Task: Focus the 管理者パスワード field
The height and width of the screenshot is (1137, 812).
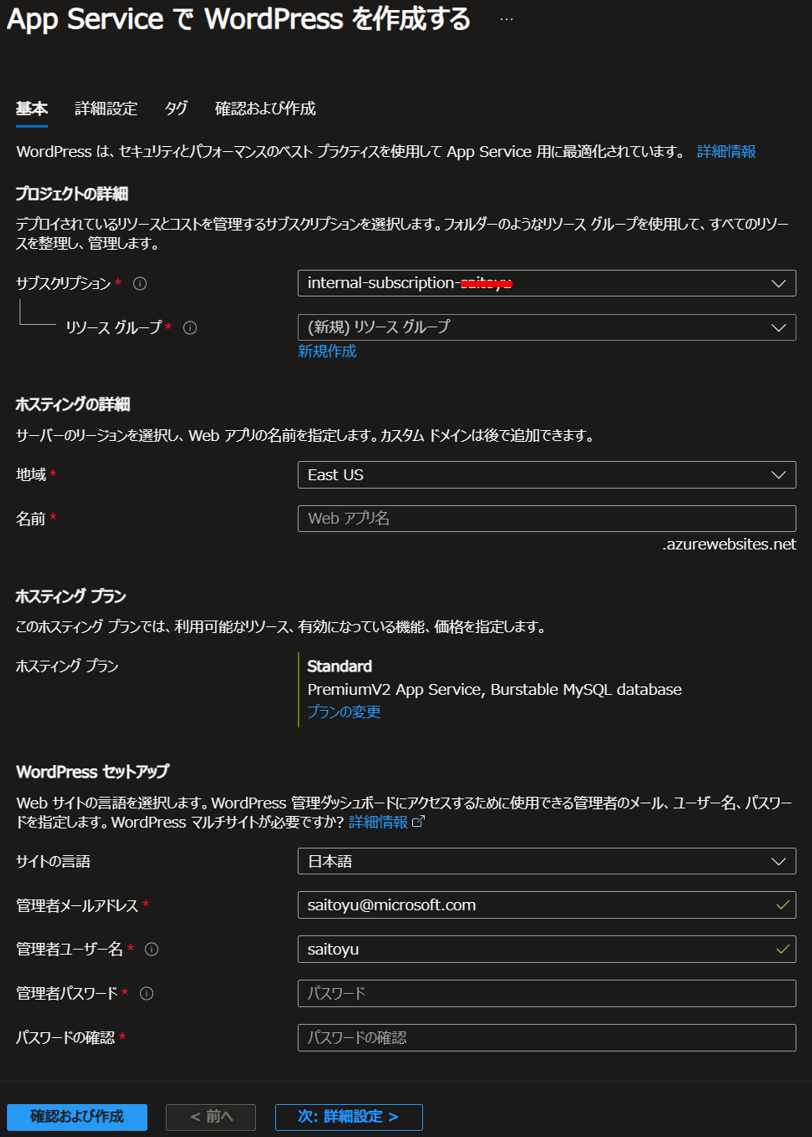Action: [x=547, y=993]
